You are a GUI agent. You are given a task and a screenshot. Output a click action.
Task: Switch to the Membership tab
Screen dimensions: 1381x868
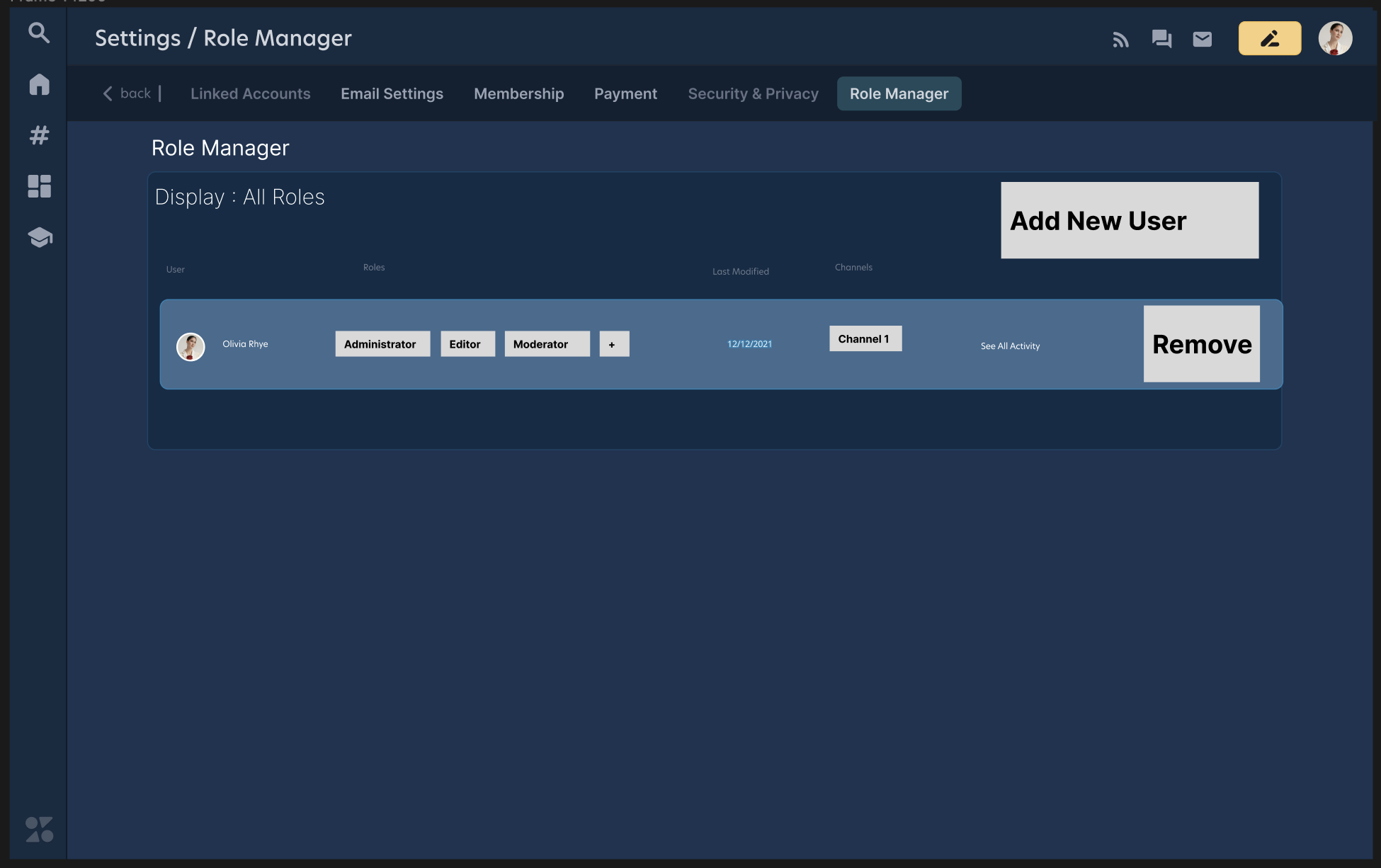point(518,93)
